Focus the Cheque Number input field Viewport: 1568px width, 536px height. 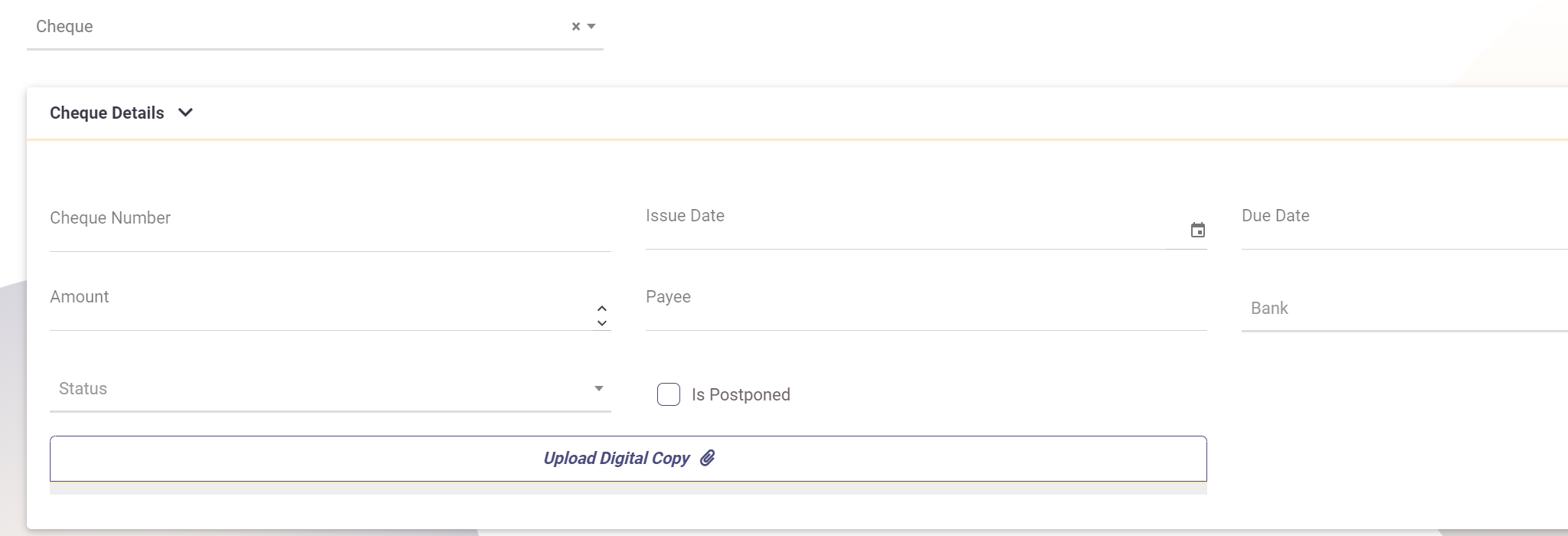(329, 230)
